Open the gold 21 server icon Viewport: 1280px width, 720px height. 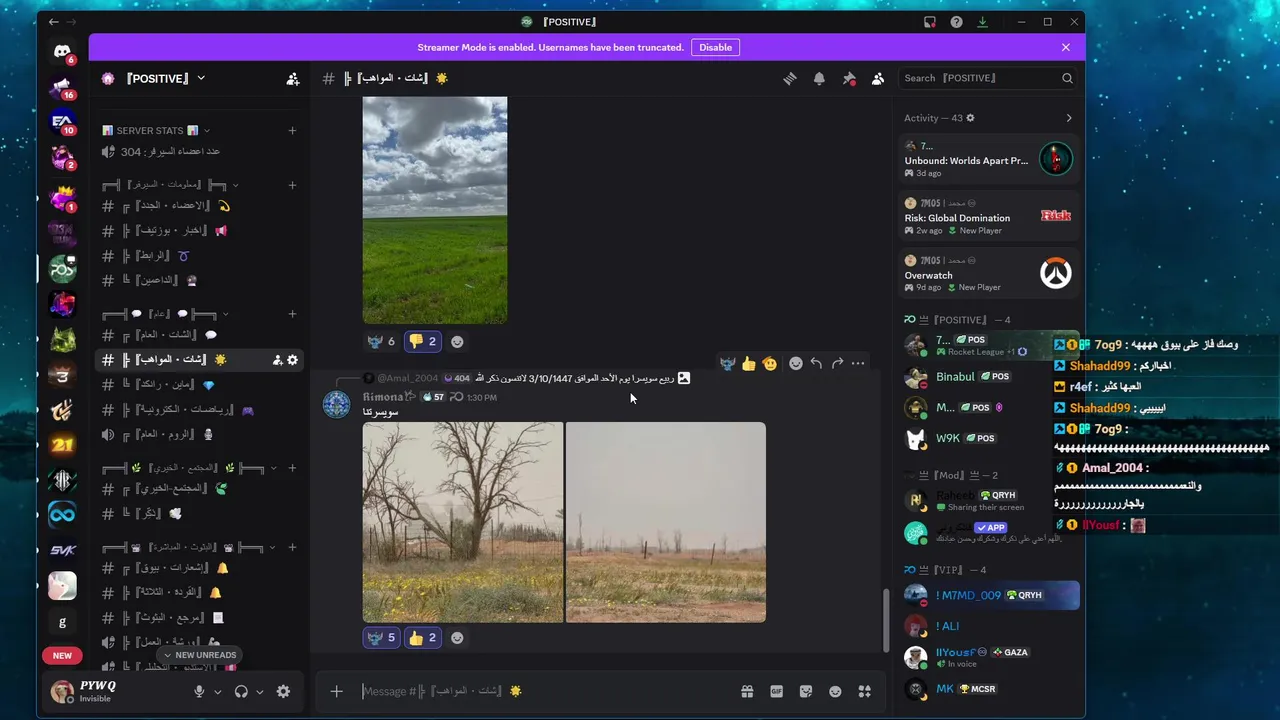62,445
